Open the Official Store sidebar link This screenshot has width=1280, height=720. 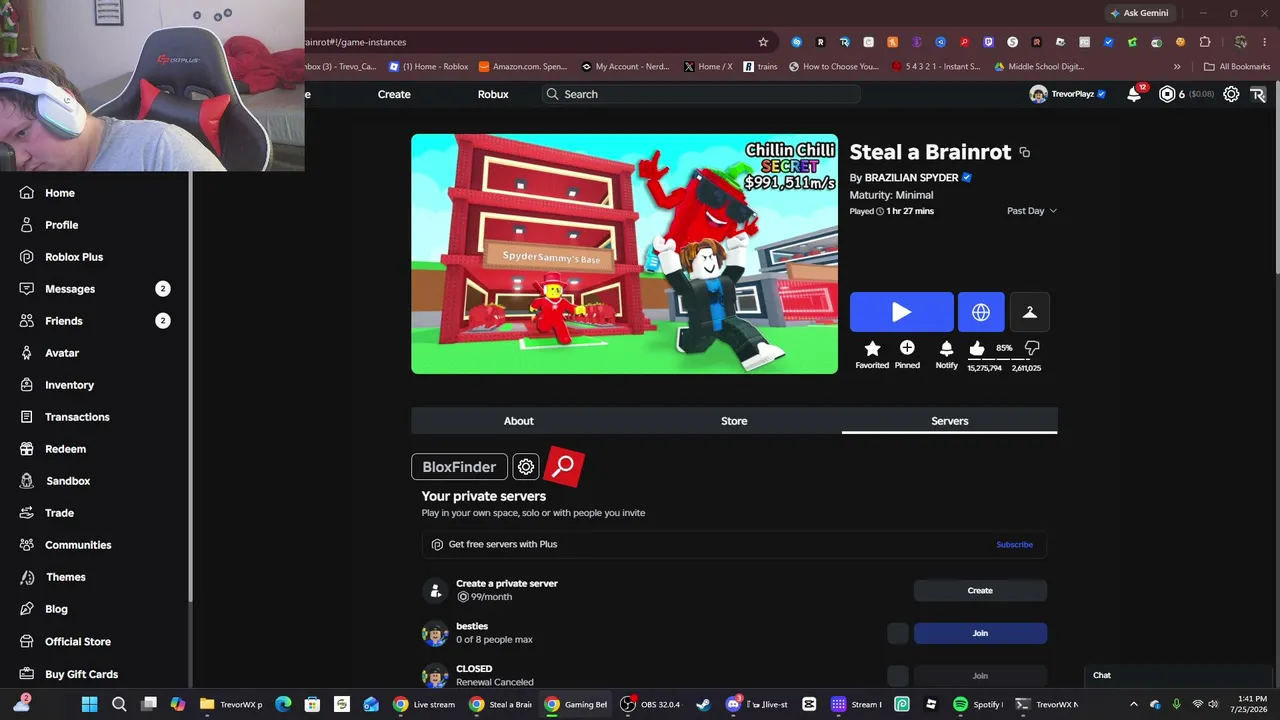pyautogui.click(x=77, y=642)
